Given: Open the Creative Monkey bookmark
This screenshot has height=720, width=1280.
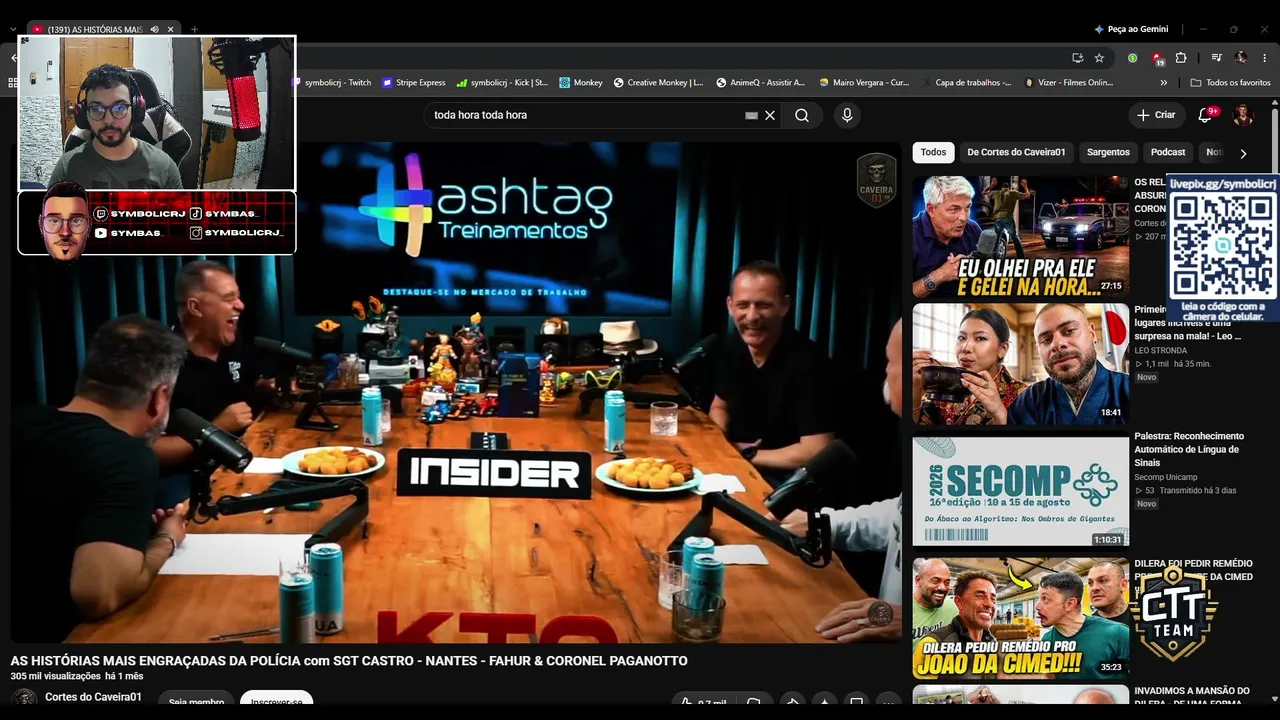Looking at the screenshot, I should pyautogui.click(x=659, y=83).
